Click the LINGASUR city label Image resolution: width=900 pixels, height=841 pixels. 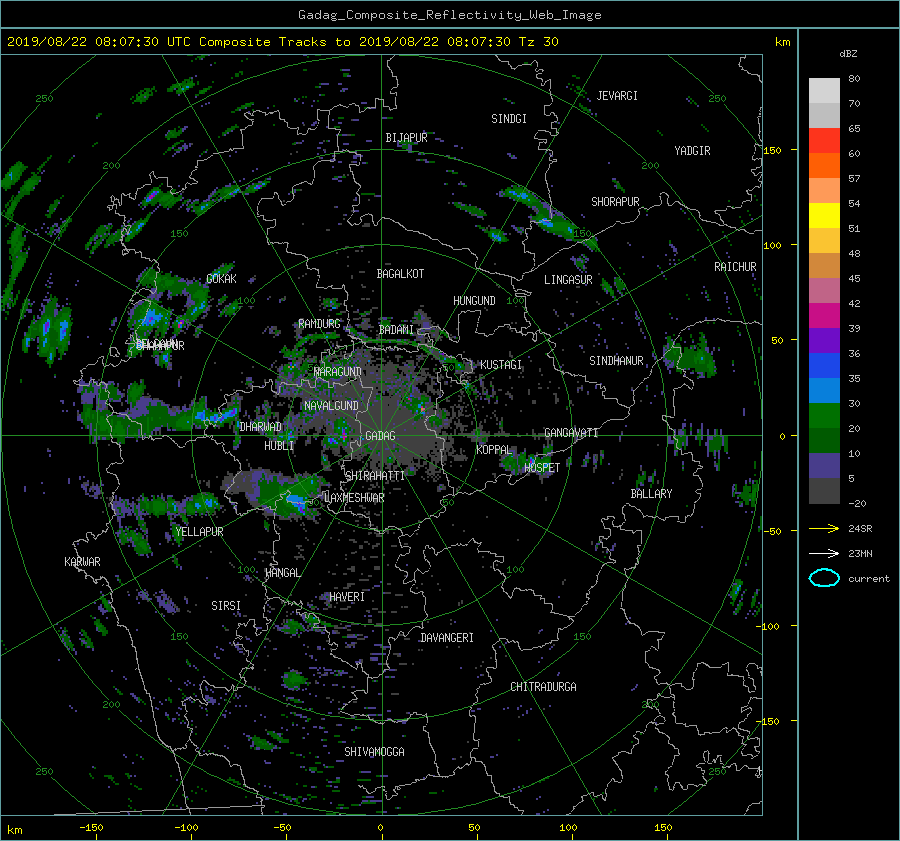tap(568, 280)
